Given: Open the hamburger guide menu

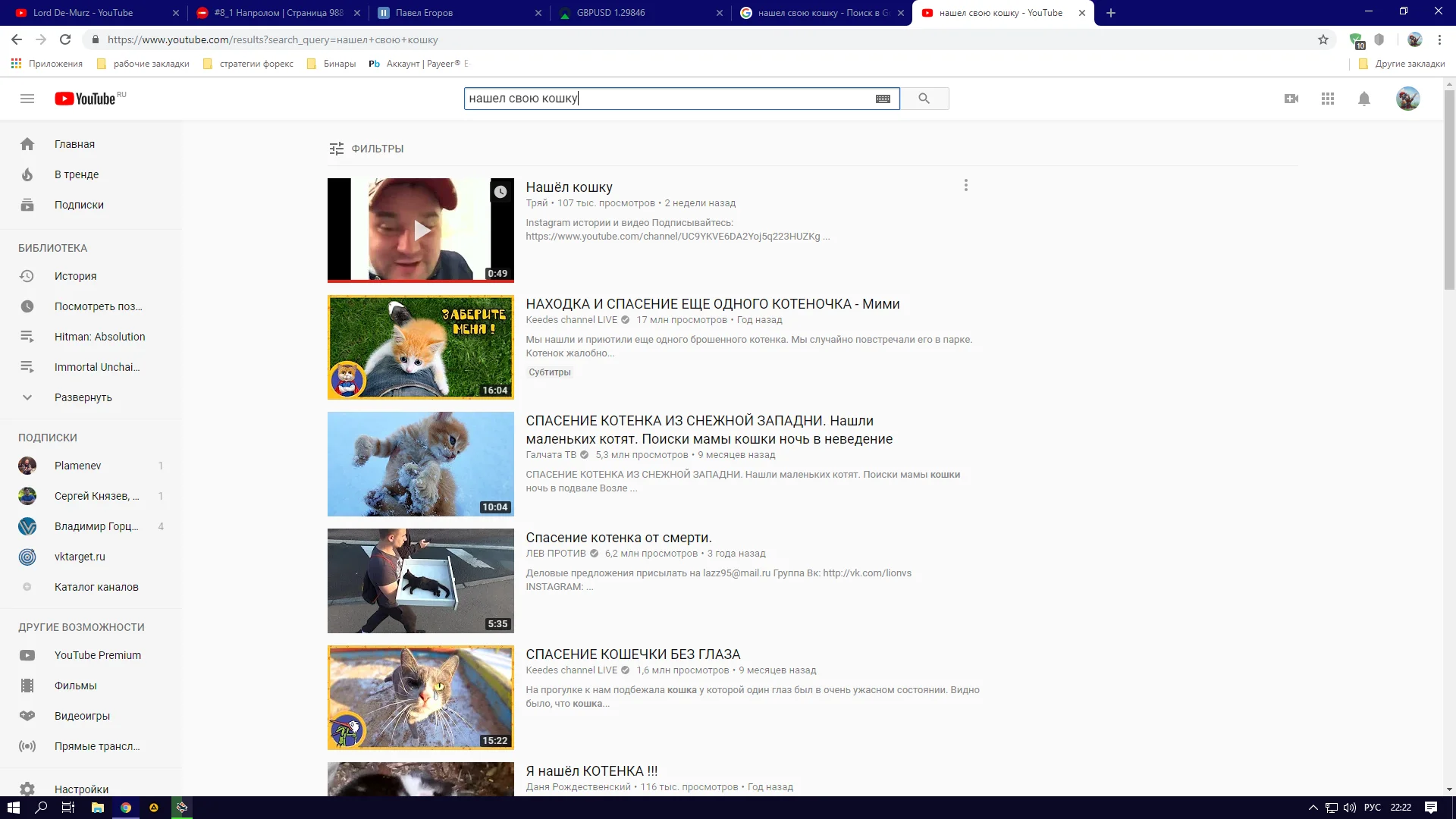Looking at the screenshot, I should [27, 99].
